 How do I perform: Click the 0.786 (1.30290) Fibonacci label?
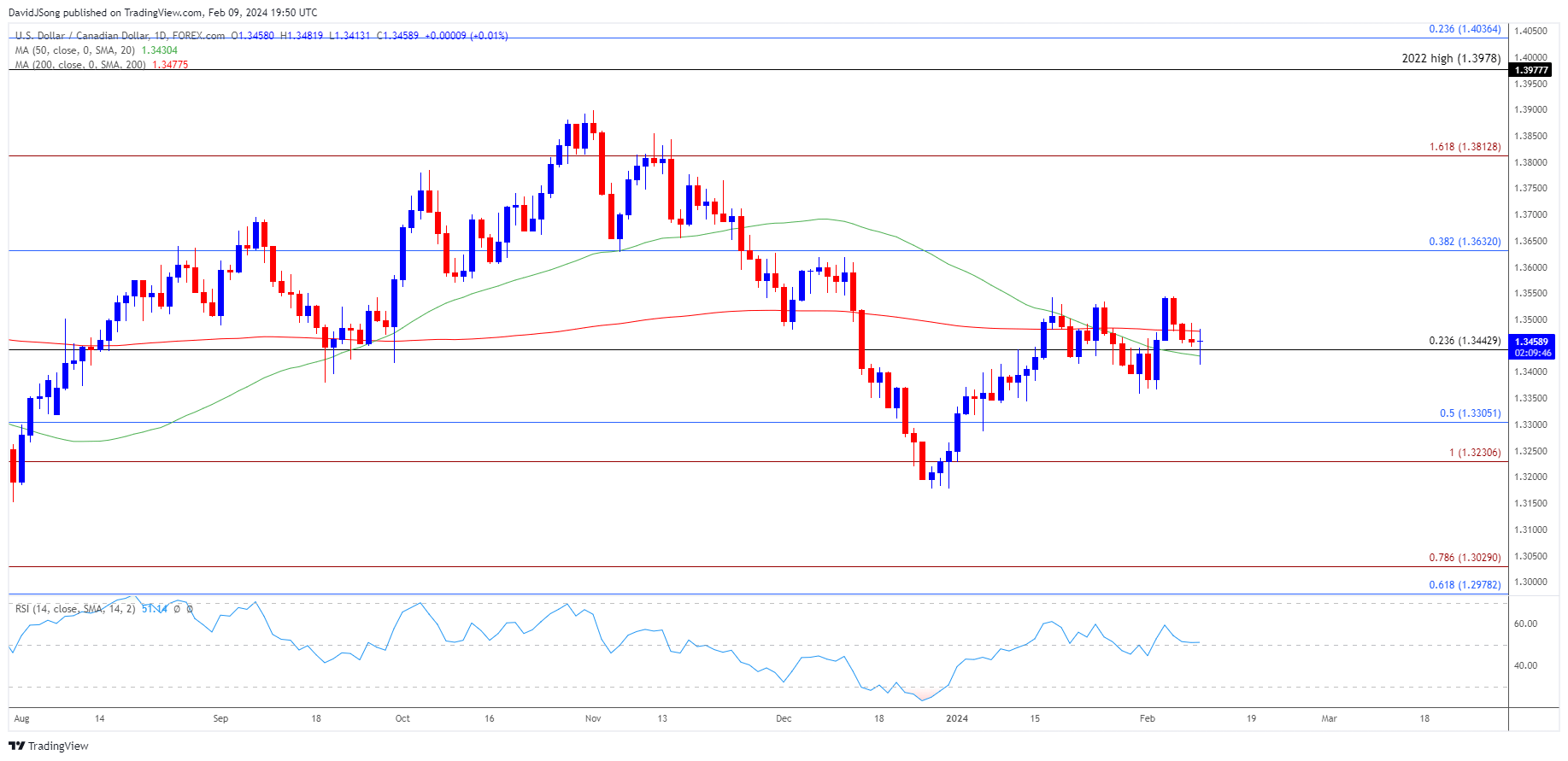[x=1465, y=558]
